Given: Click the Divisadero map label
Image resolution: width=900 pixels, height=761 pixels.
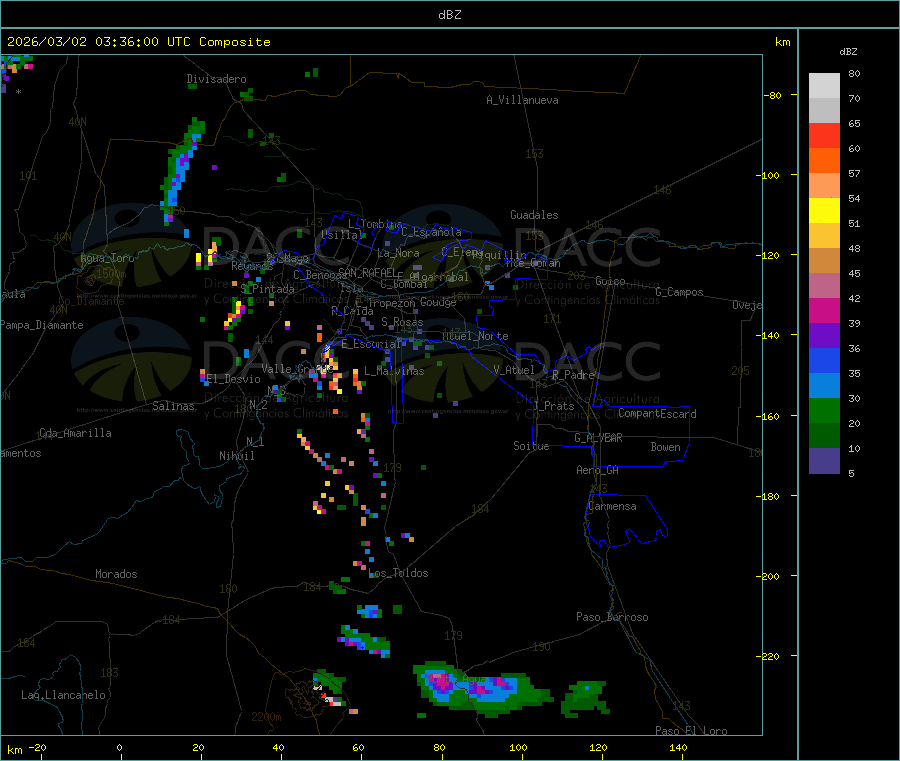Looking at the screenshot, I should 216,79.
